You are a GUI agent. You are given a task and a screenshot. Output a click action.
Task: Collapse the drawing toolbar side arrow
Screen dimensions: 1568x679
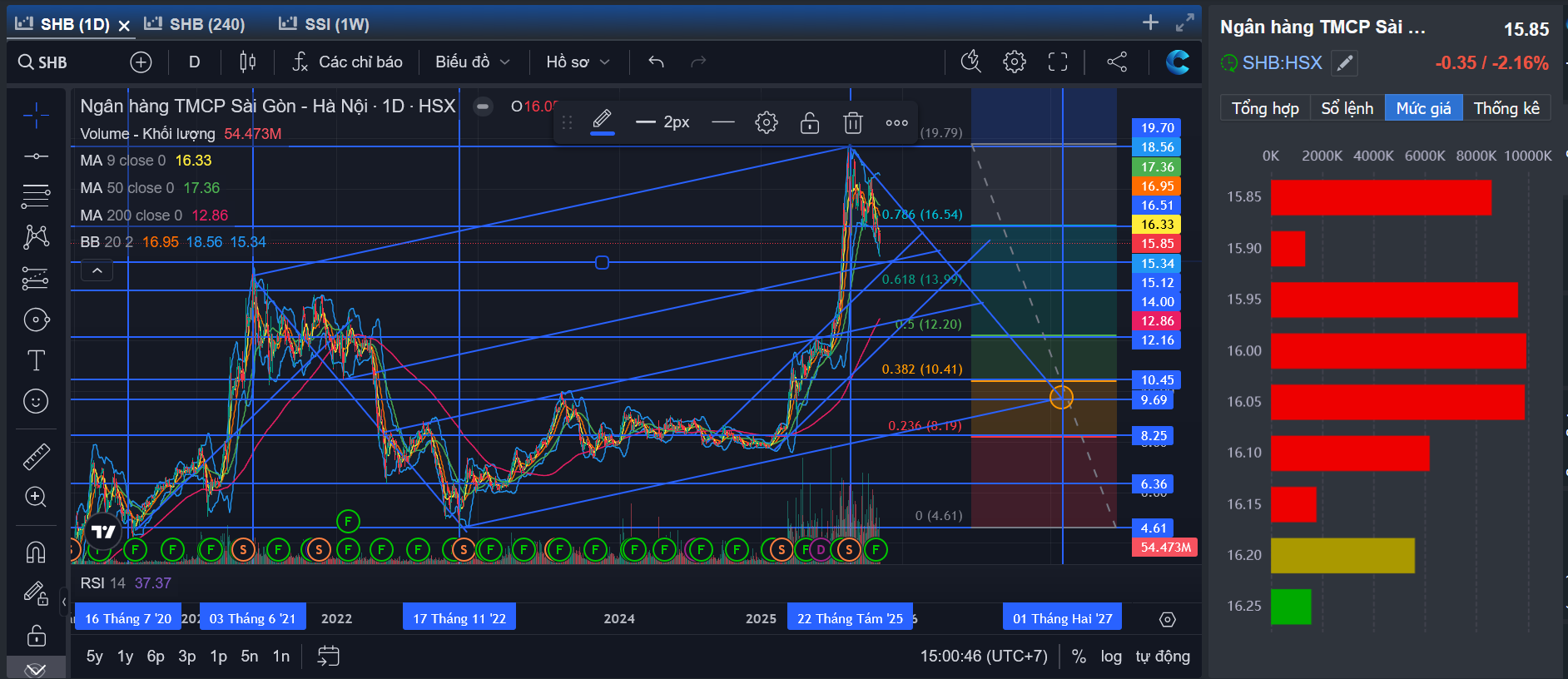click(x=65, y=601)
